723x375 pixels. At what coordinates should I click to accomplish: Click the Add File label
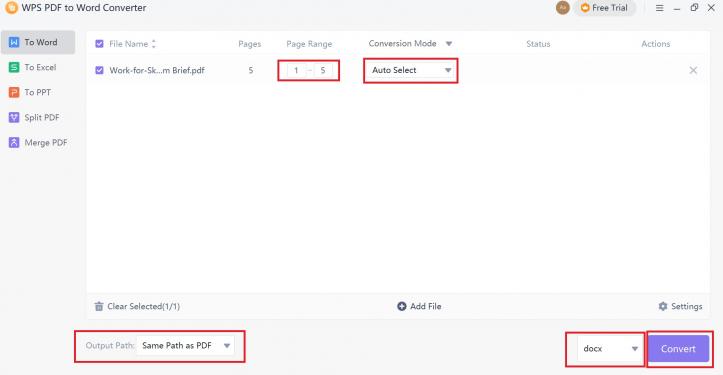[426, 306]
